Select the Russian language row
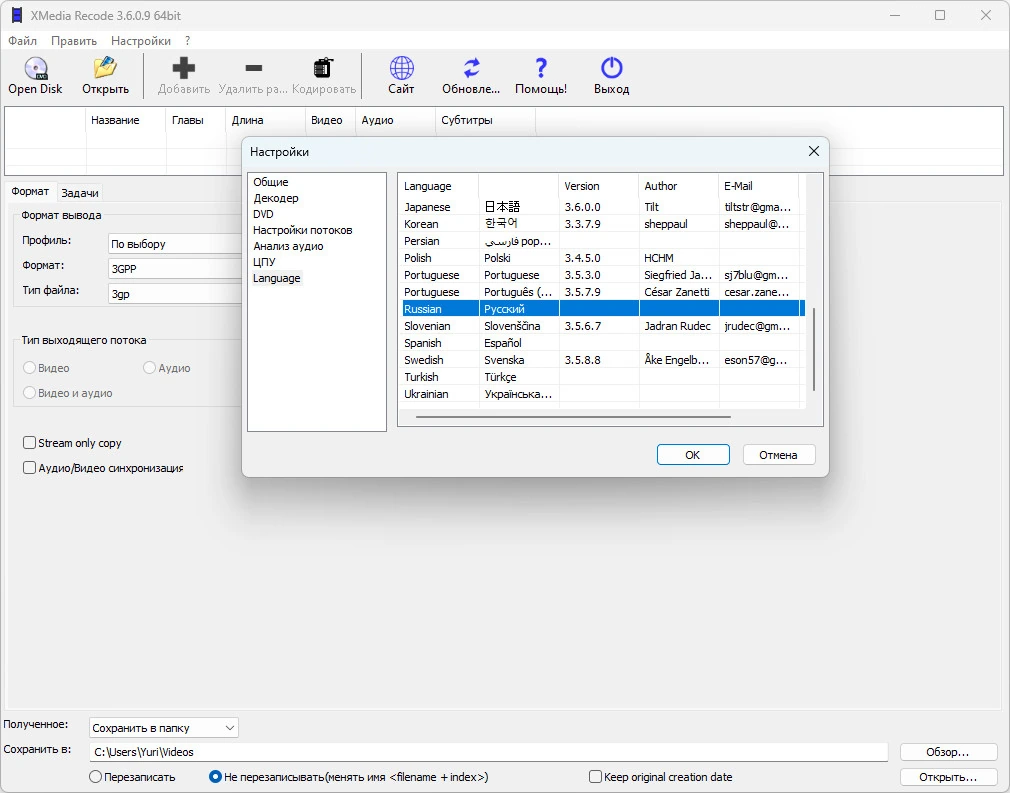 [x=604, y=309]
